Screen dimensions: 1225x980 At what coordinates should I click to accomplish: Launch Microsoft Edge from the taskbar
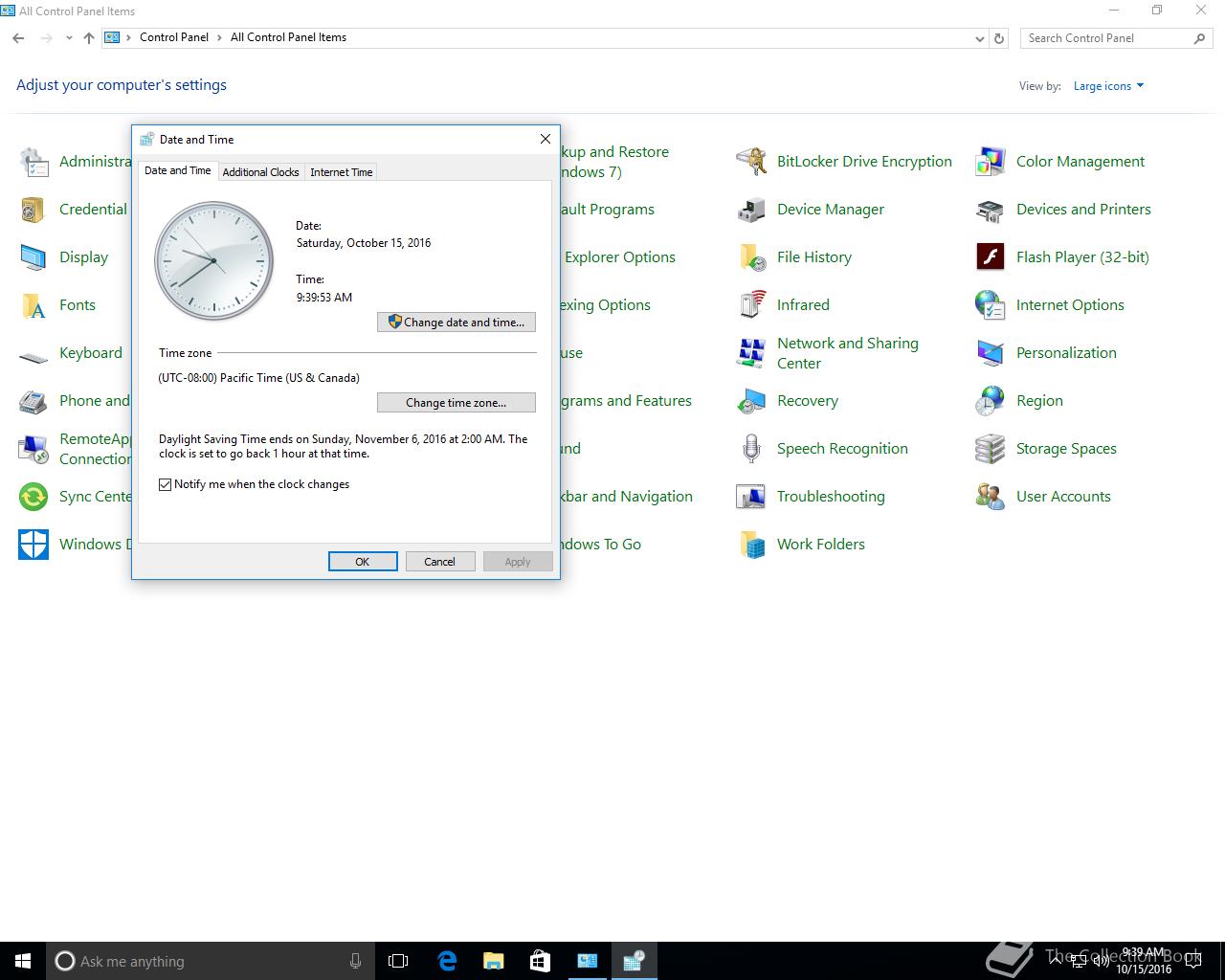447,961
